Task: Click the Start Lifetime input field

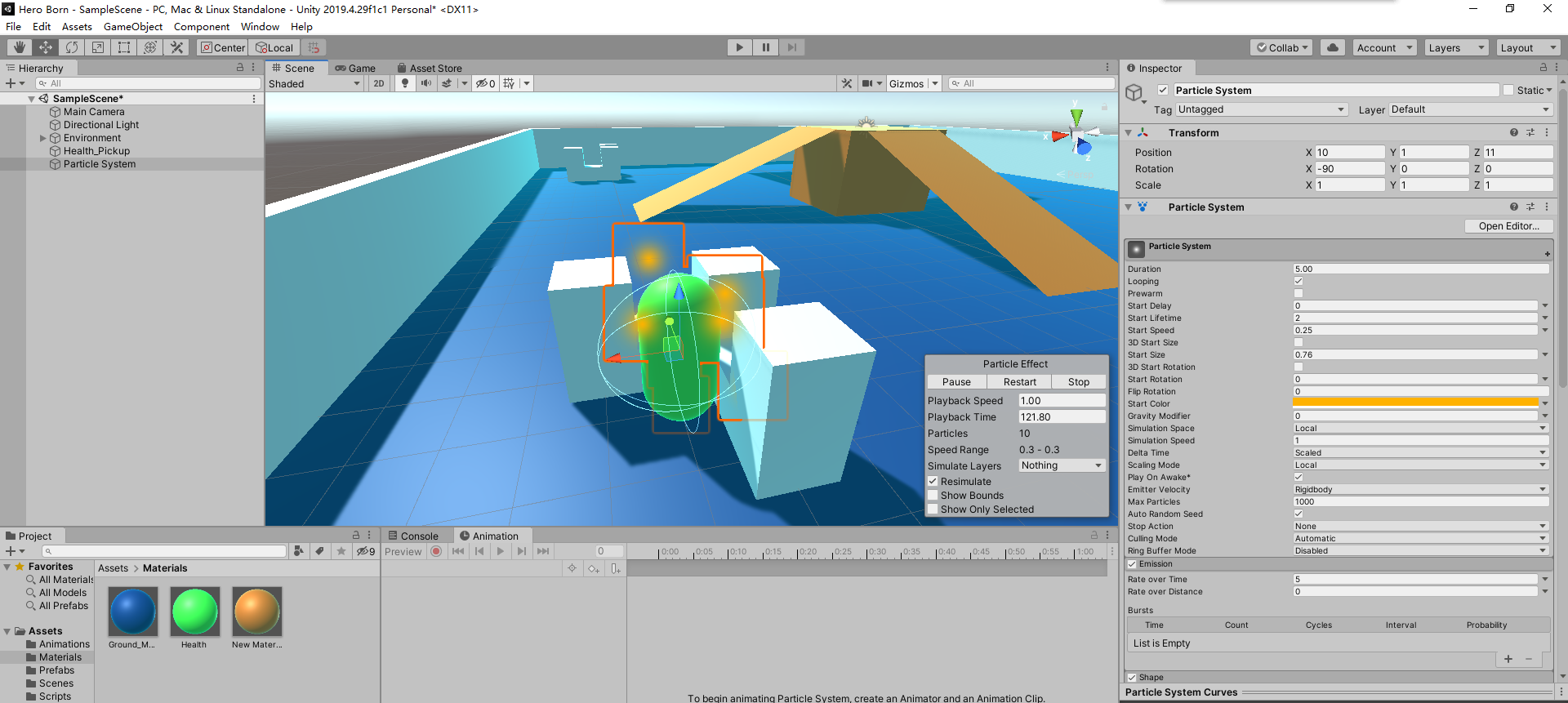Action: (x=1415, y=318)
